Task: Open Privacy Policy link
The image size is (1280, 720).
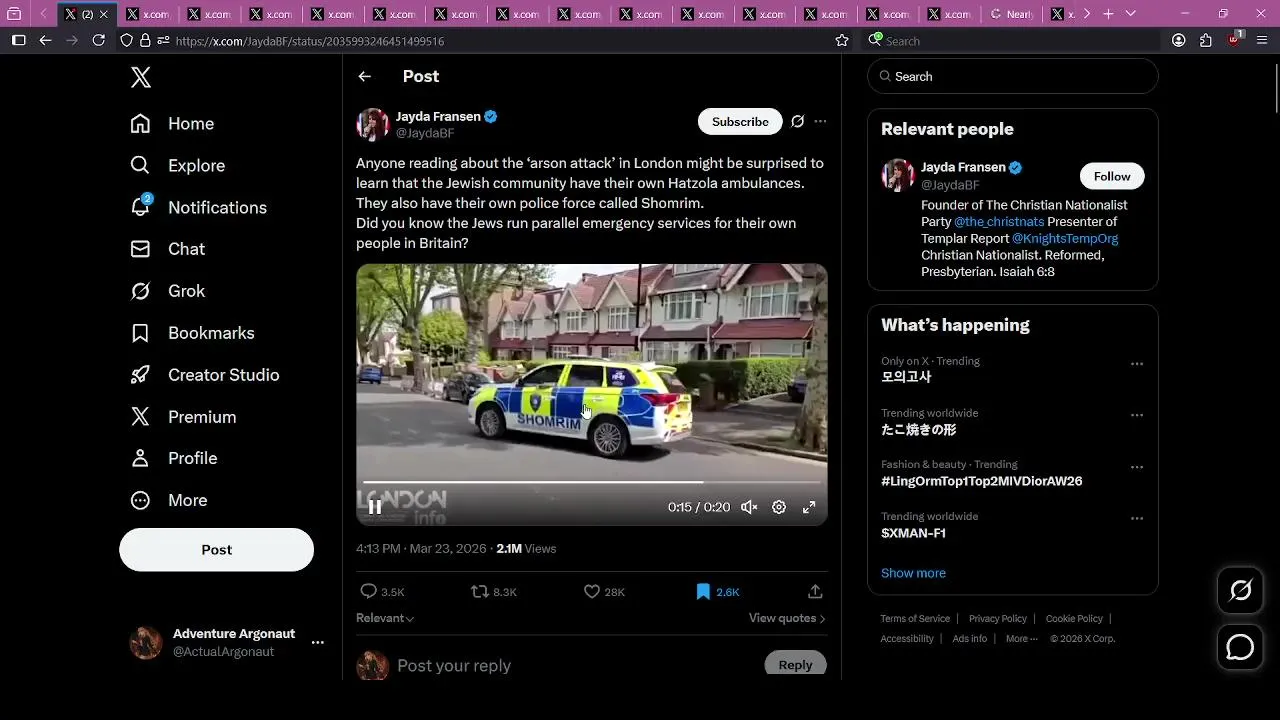Action: coord(998,619)
